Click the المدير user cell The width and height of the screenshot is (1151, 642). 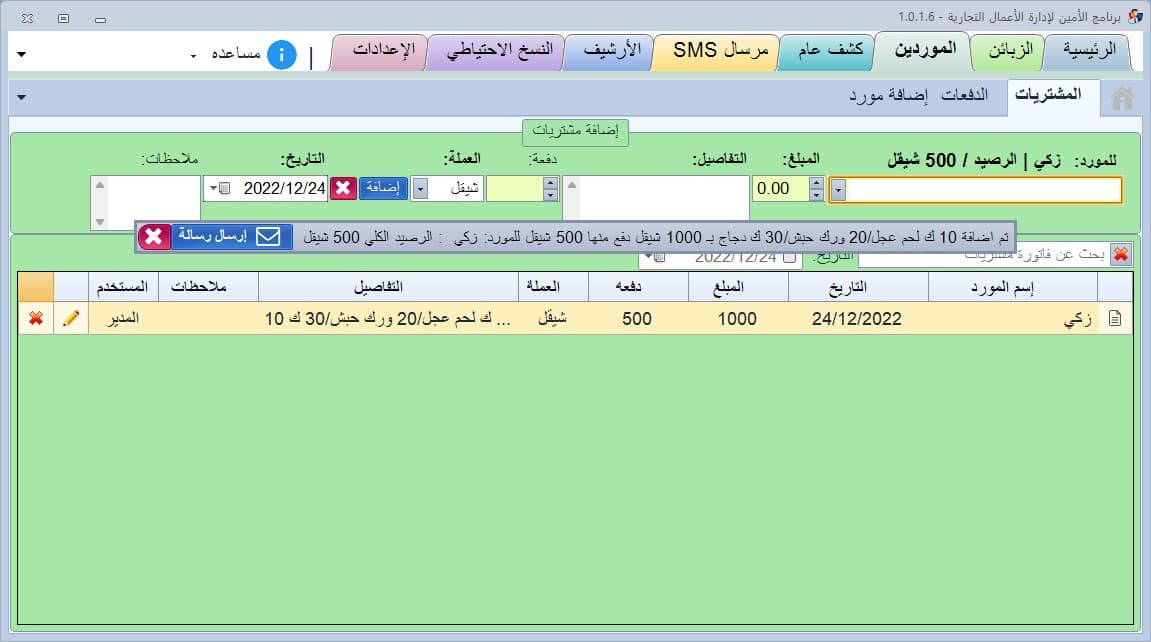[123, 318]
